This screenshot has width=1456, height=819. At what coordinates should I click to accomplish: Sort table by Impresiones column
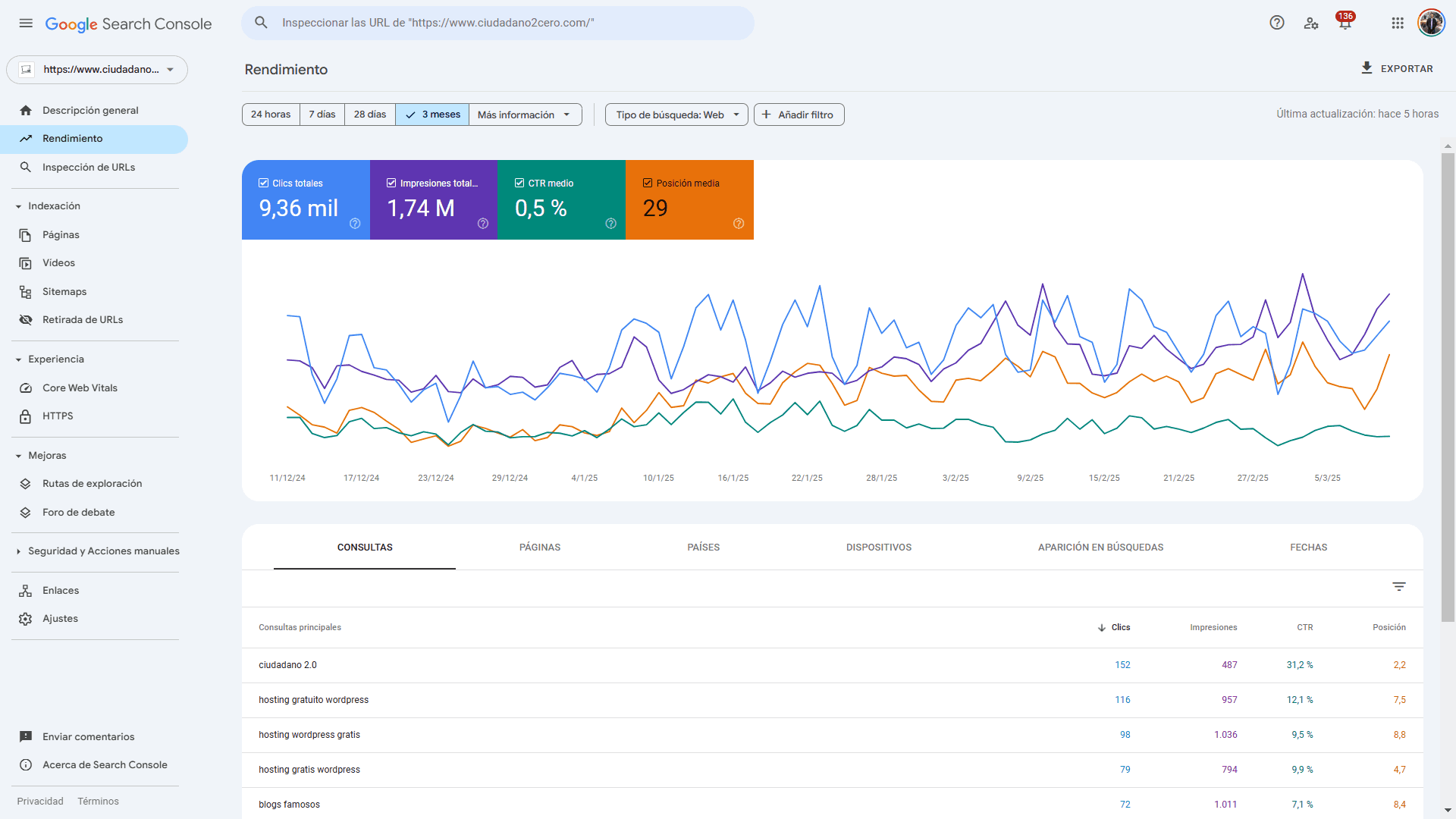pos(1213,628)
